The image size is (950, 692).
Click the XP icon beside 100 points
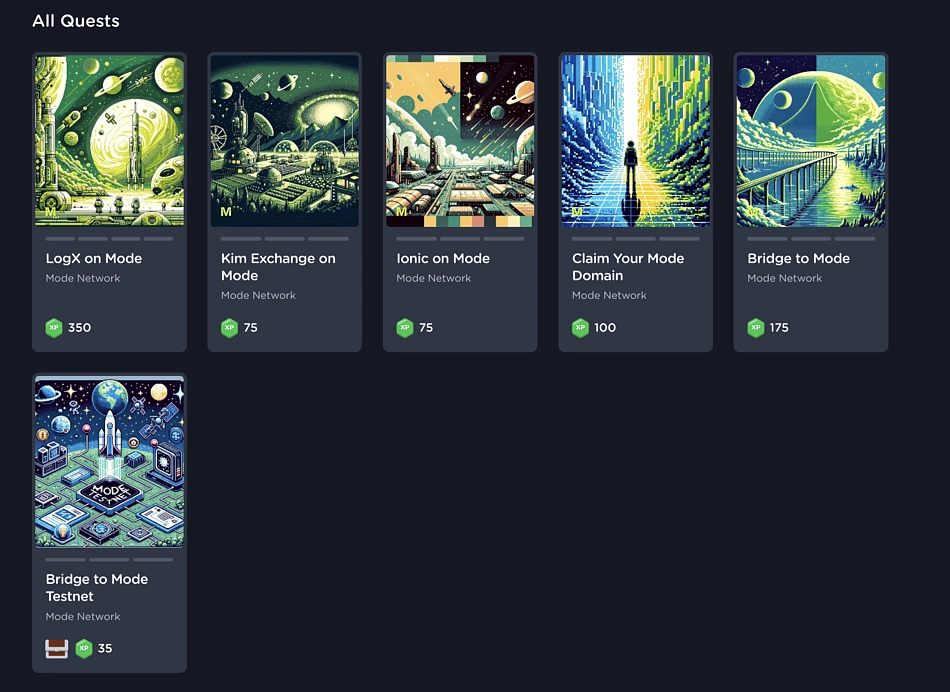[580, 328]
